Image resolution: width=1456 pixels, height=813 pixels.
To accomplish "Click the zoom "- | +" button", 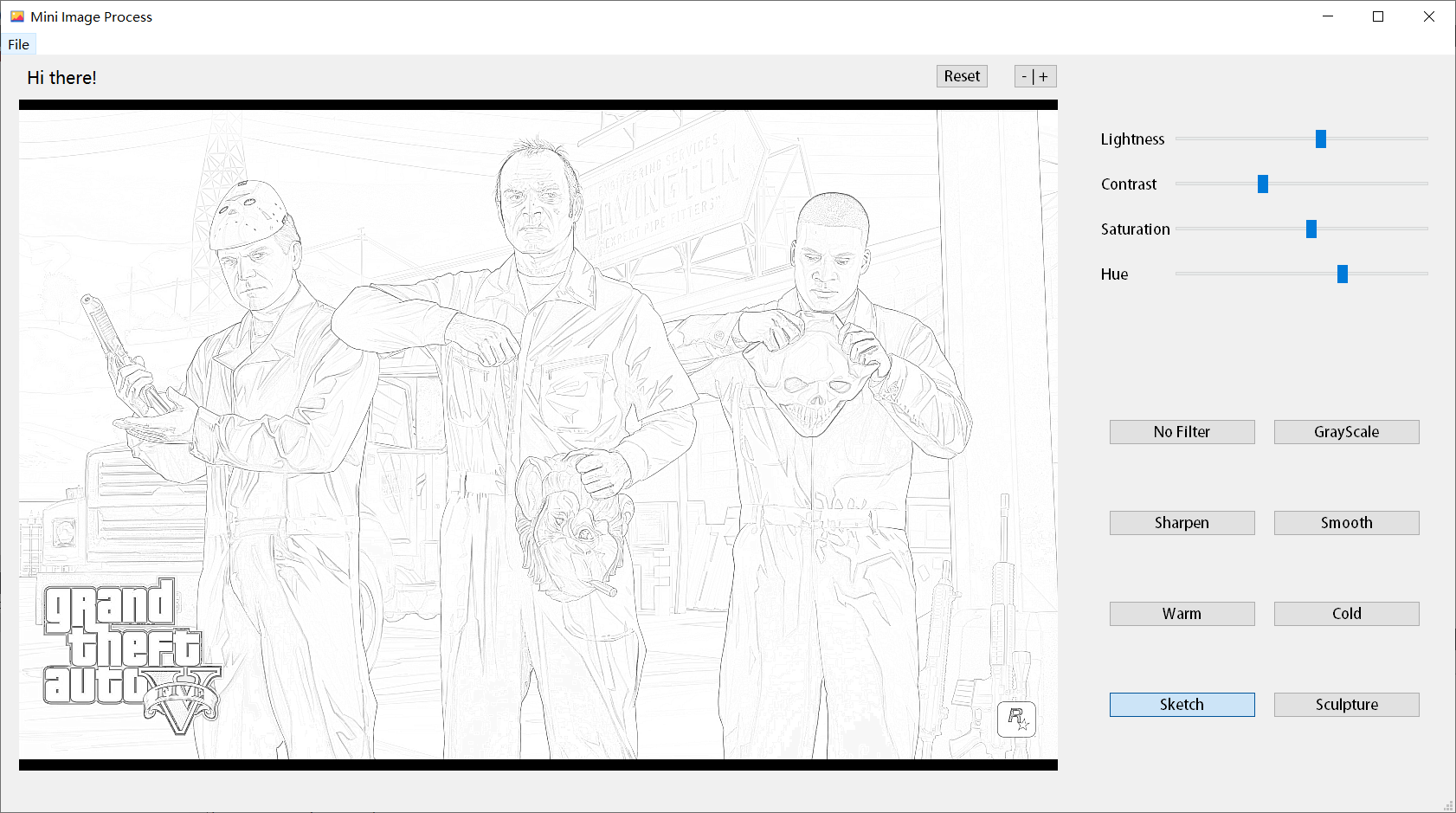I will (1035, 76).
